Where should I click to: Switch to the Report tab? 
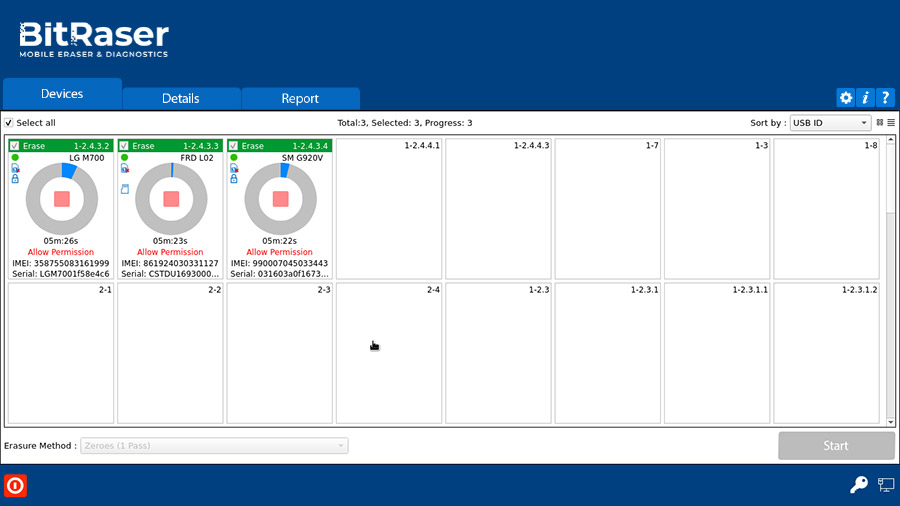tap(300, 98)
